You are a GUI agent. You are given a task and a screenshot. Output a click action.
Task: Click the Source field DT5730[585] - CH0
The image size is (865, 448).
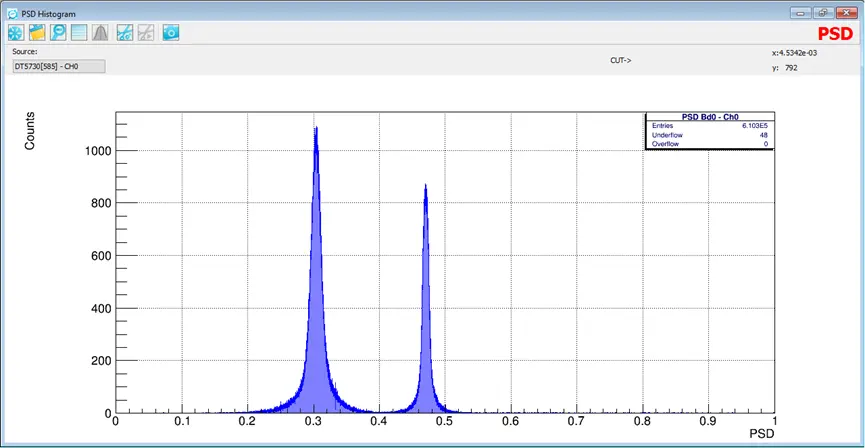click(x=58, y=67)
